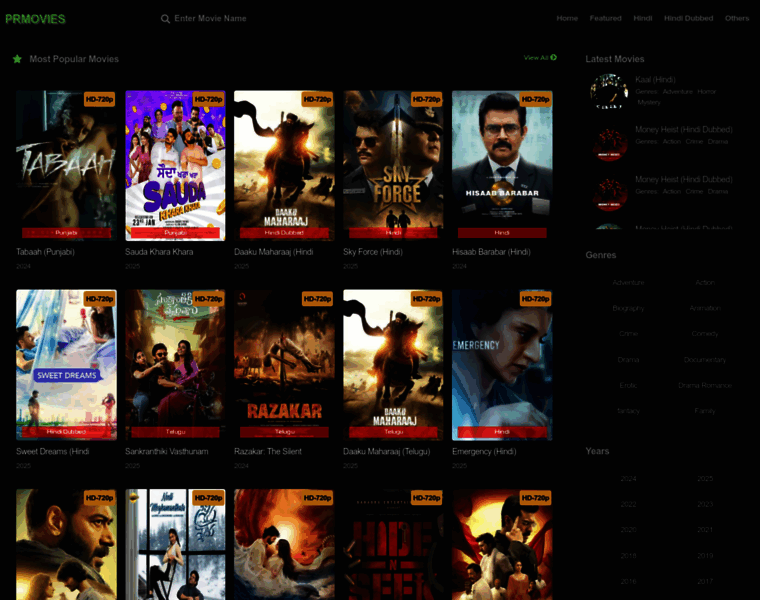Image resolution: width=760 pixels, height=600 pixels.
Task: Open the Kaal thumbnail in Latest Movies
Action: click(609, 92)
